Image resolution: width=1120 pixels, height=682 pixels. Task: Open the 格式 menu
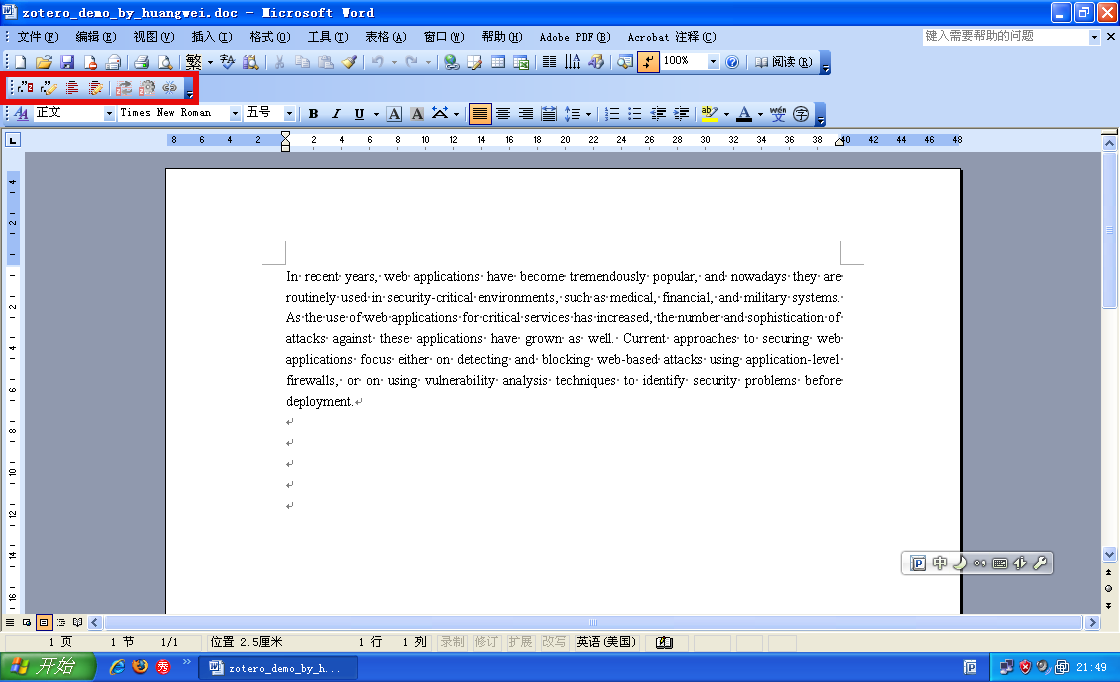pyautogui.click(x=269, y=37)
